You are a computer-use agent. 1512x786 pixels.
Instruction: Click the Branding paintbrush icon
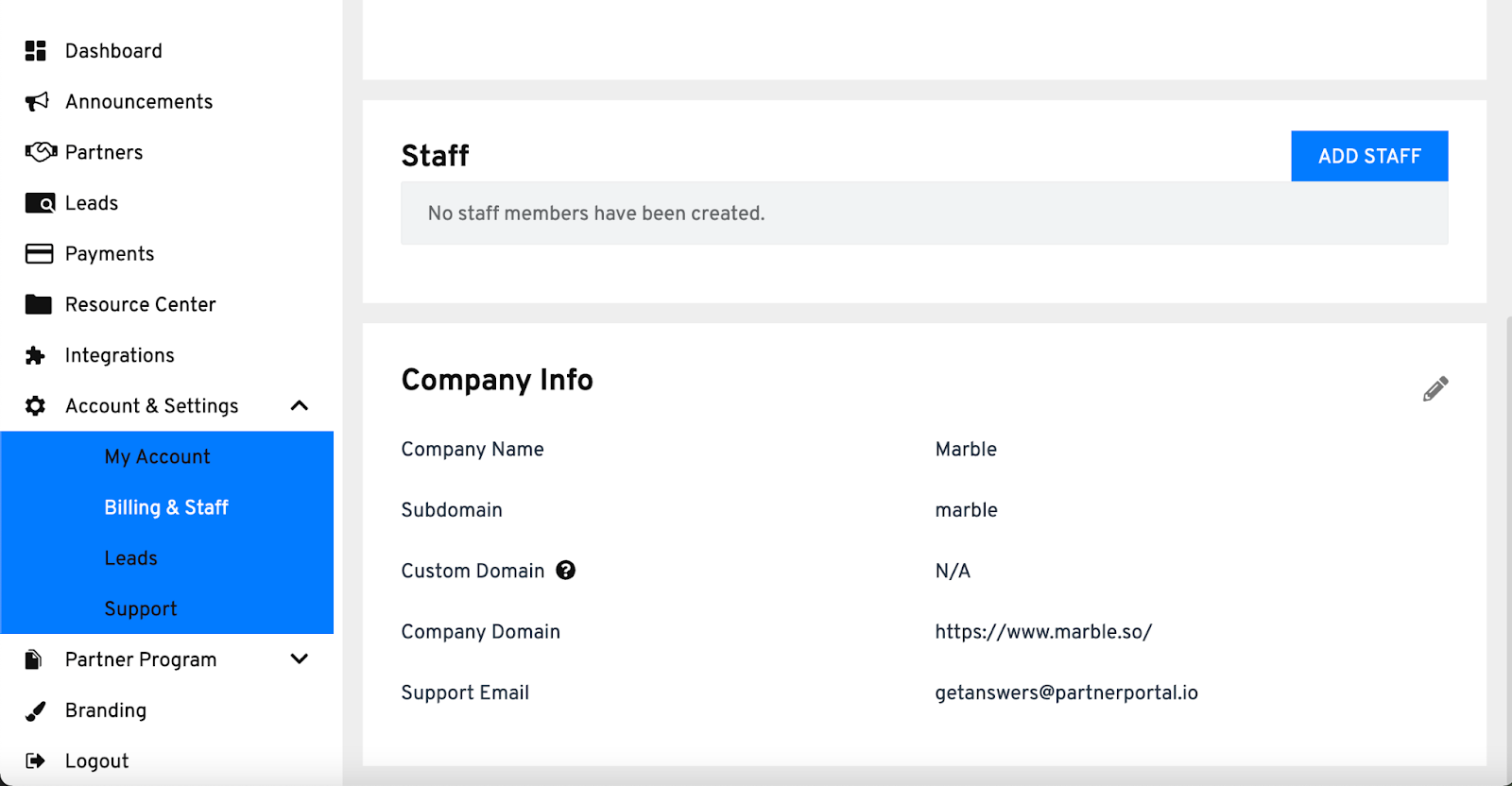[36, 710]
